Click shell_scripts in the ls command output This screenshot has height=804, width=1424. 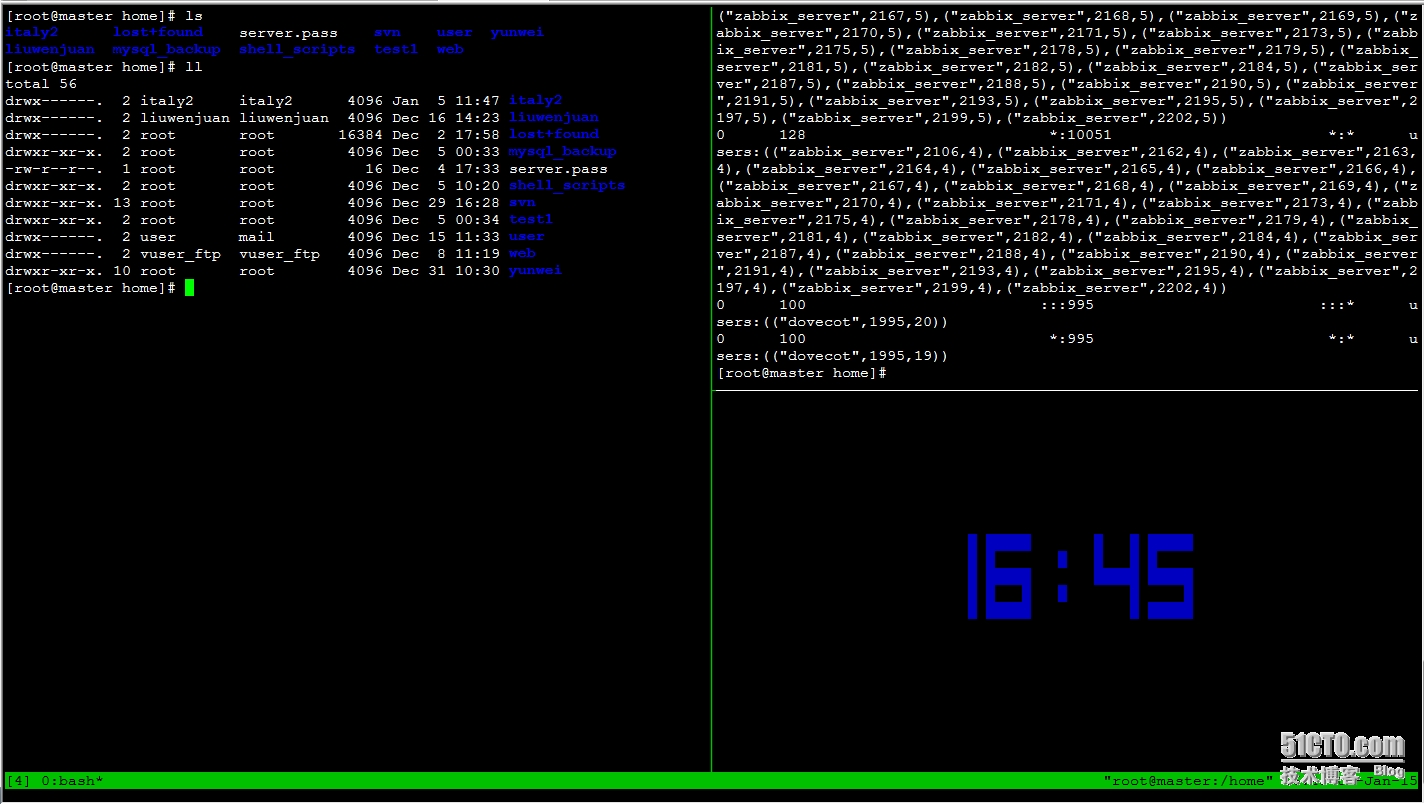(297, 49)
